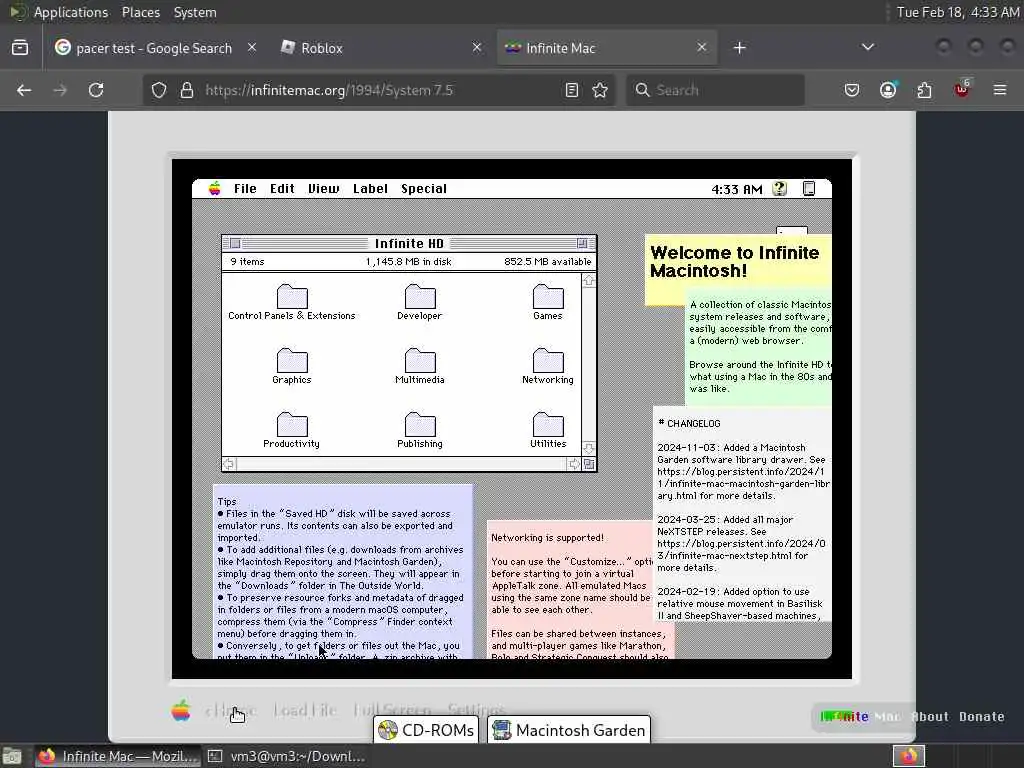Click the tracking protection shield icon
The height and width of the screenshot is (768, 1024).
(x=159, y=90)
